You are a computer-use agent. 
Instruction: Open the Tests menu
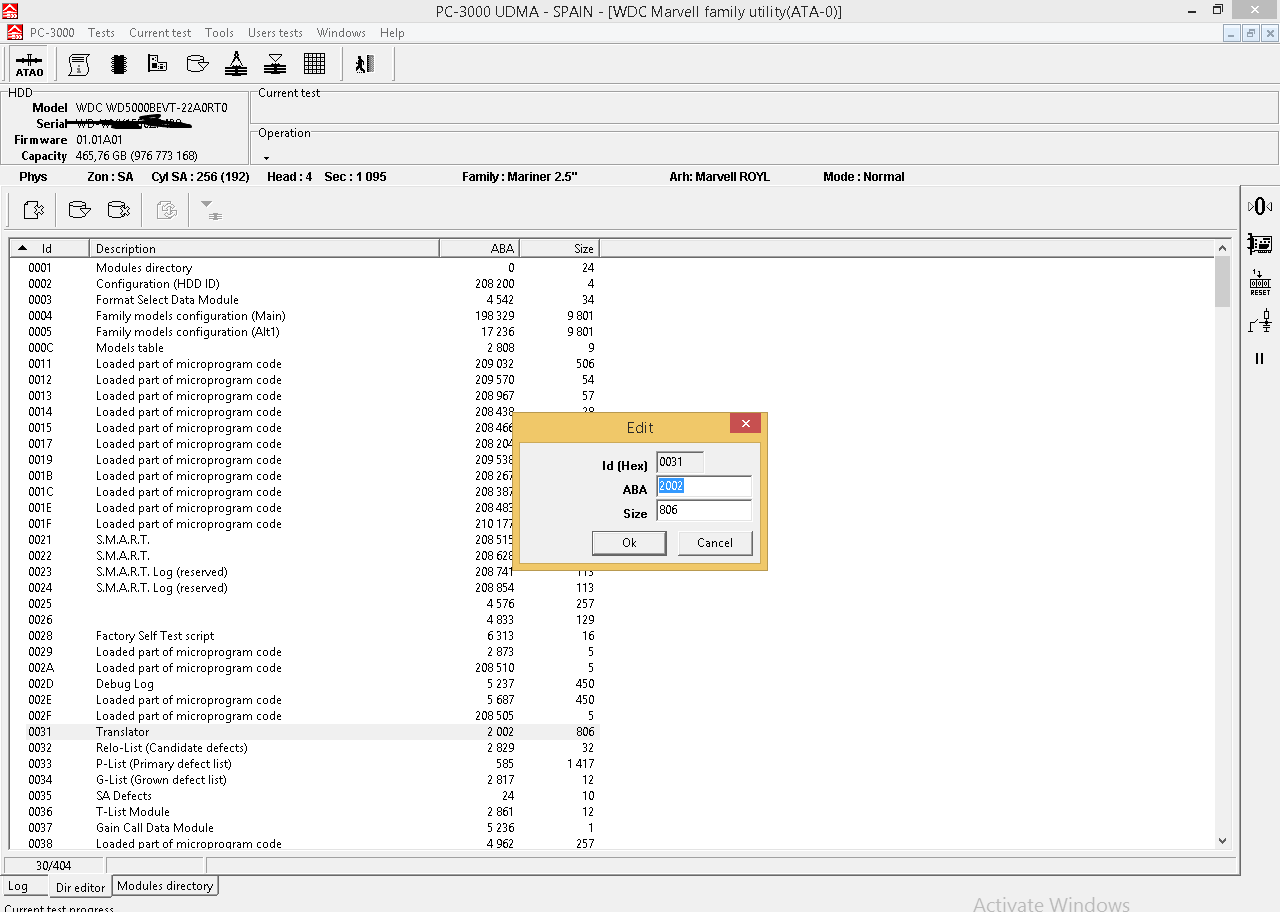coord(101,33)
